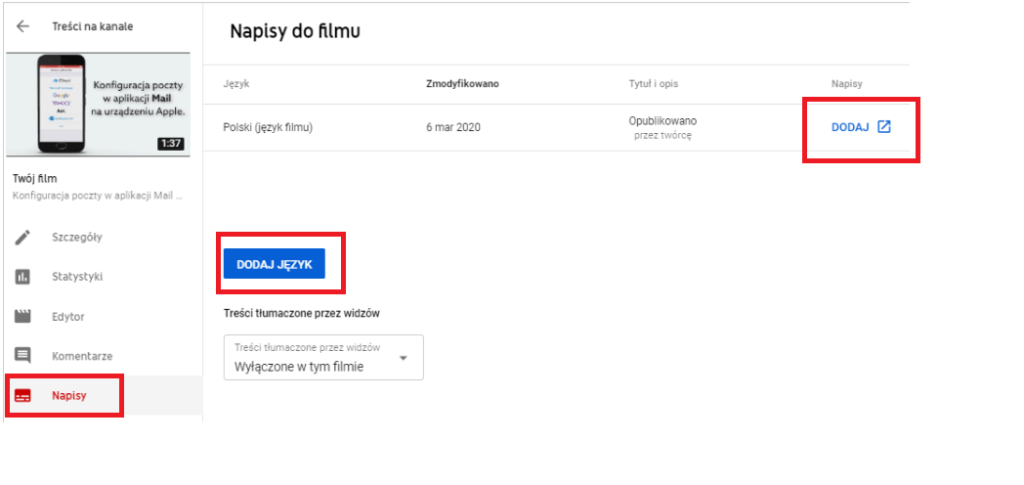Screen dimensions: 1024x485
Task: Click the DODAJ link for Polish subtitles
Action: point(850,127)
